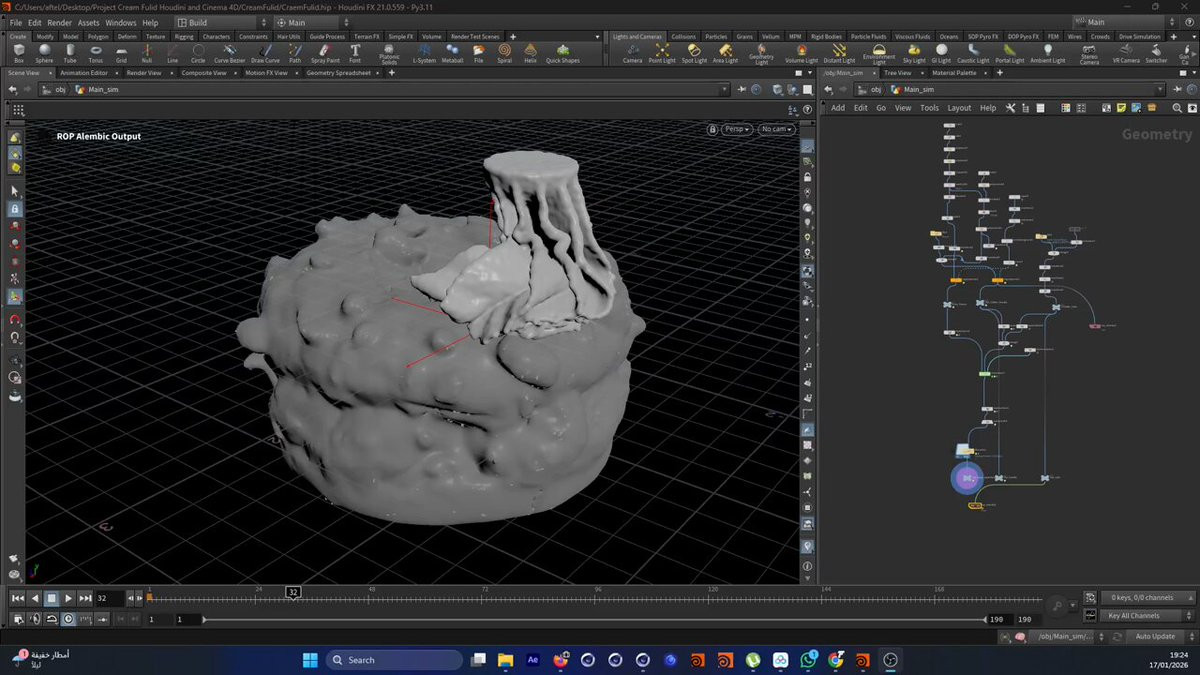Image resolution: width=1200 pixels, height=675 pixels.
Task: Toggle the real-time playback clock button
Action: [x=68, y=619]
